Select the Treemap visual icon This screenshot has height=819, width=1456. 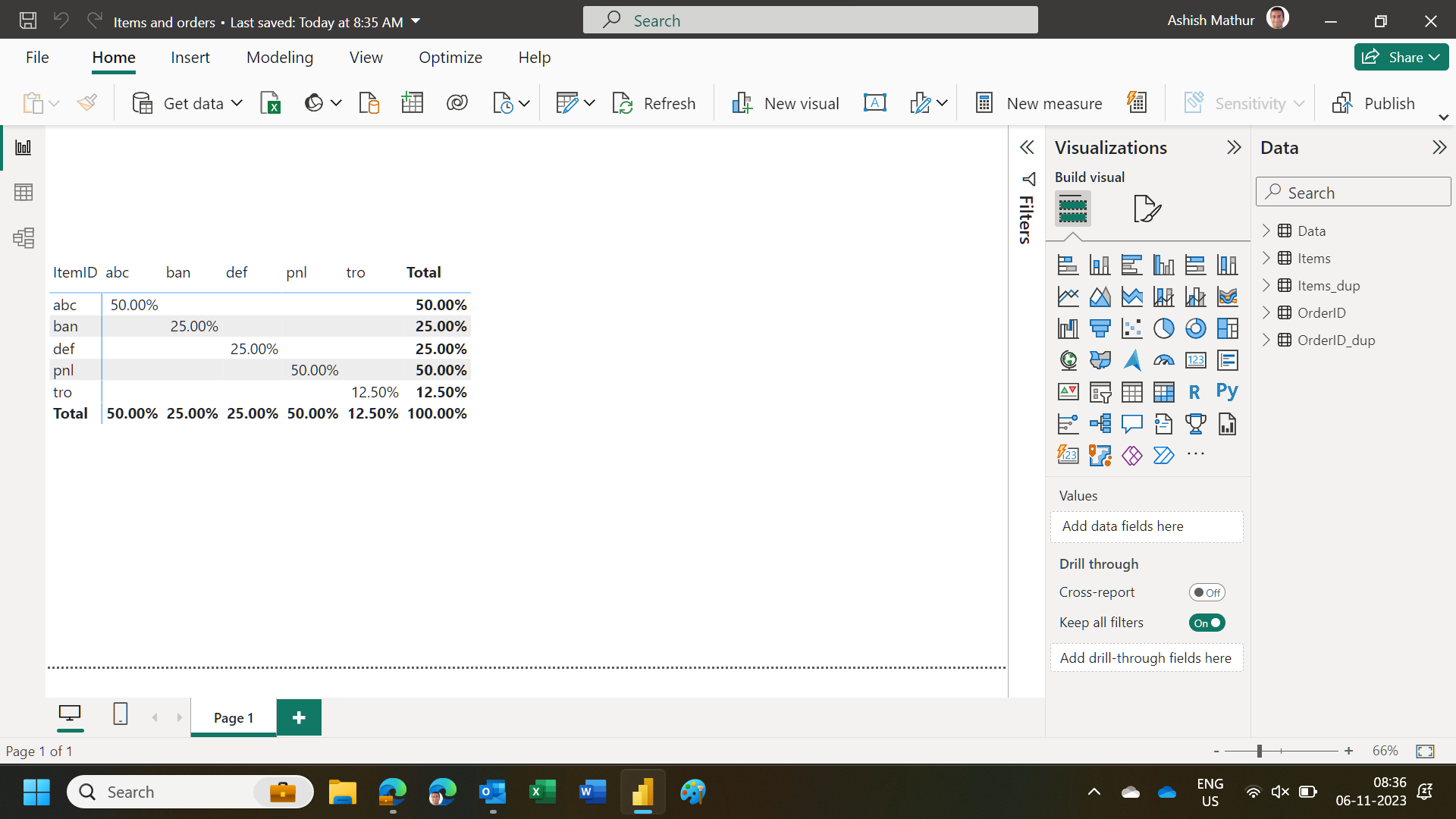coord(1227,328)
